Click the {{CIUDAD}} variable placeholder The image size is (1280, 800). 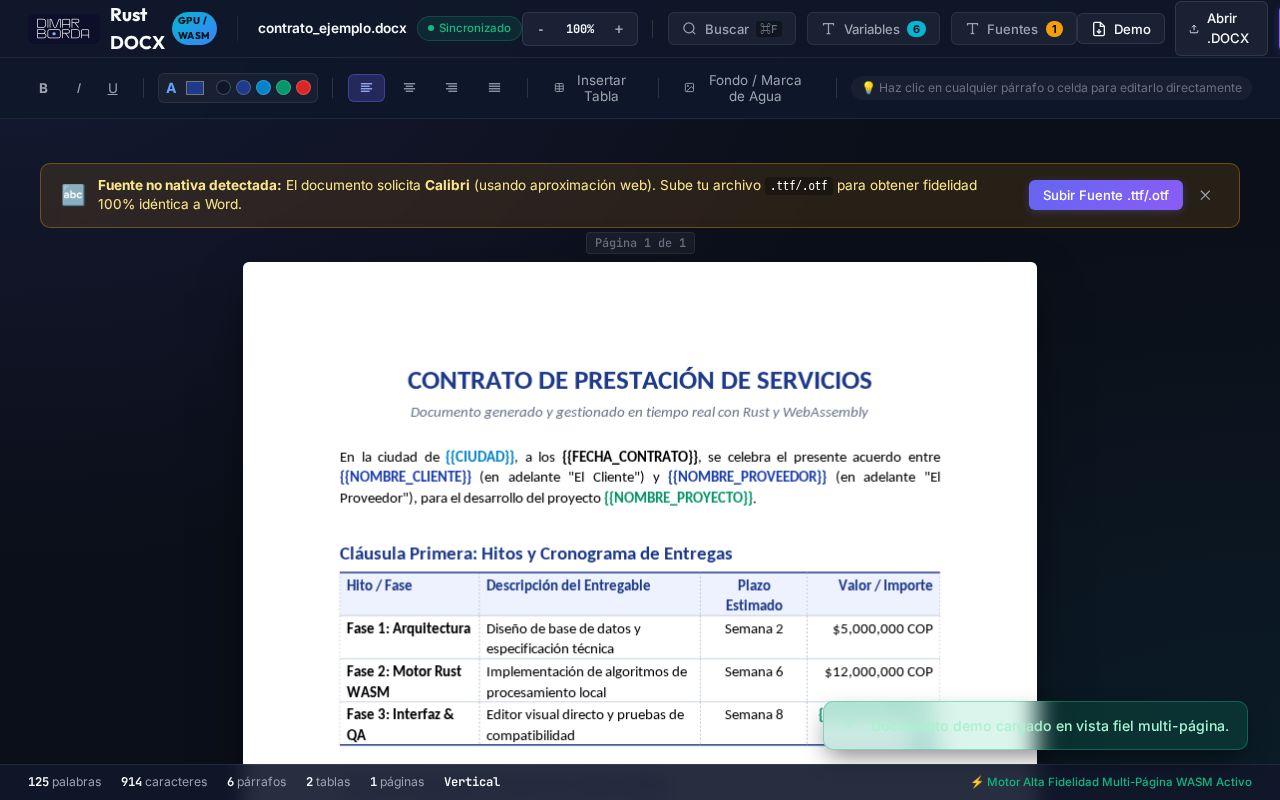(x=481, y=457)
